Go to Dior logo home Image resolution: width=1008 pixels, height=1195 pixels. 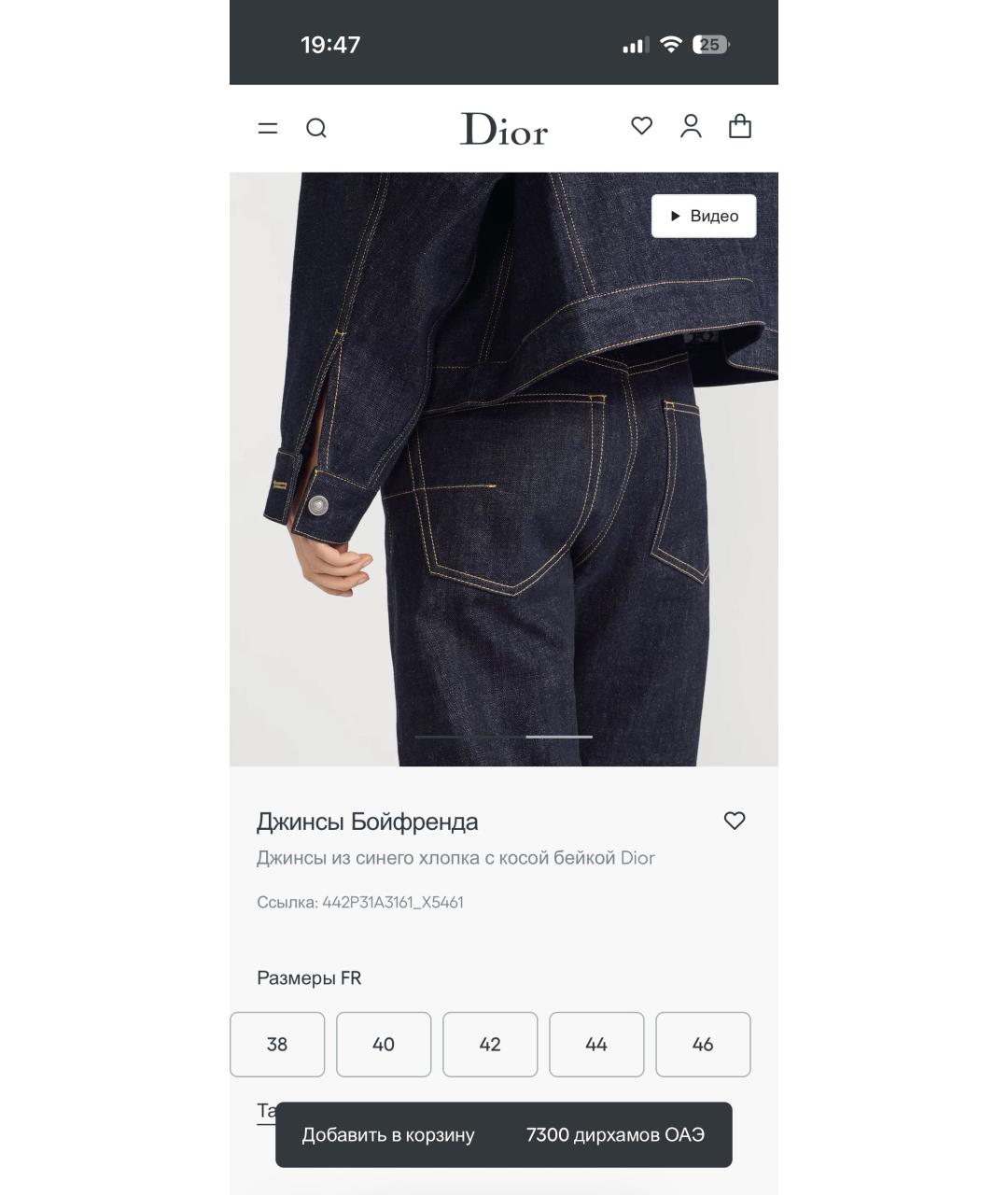point(504,129)
